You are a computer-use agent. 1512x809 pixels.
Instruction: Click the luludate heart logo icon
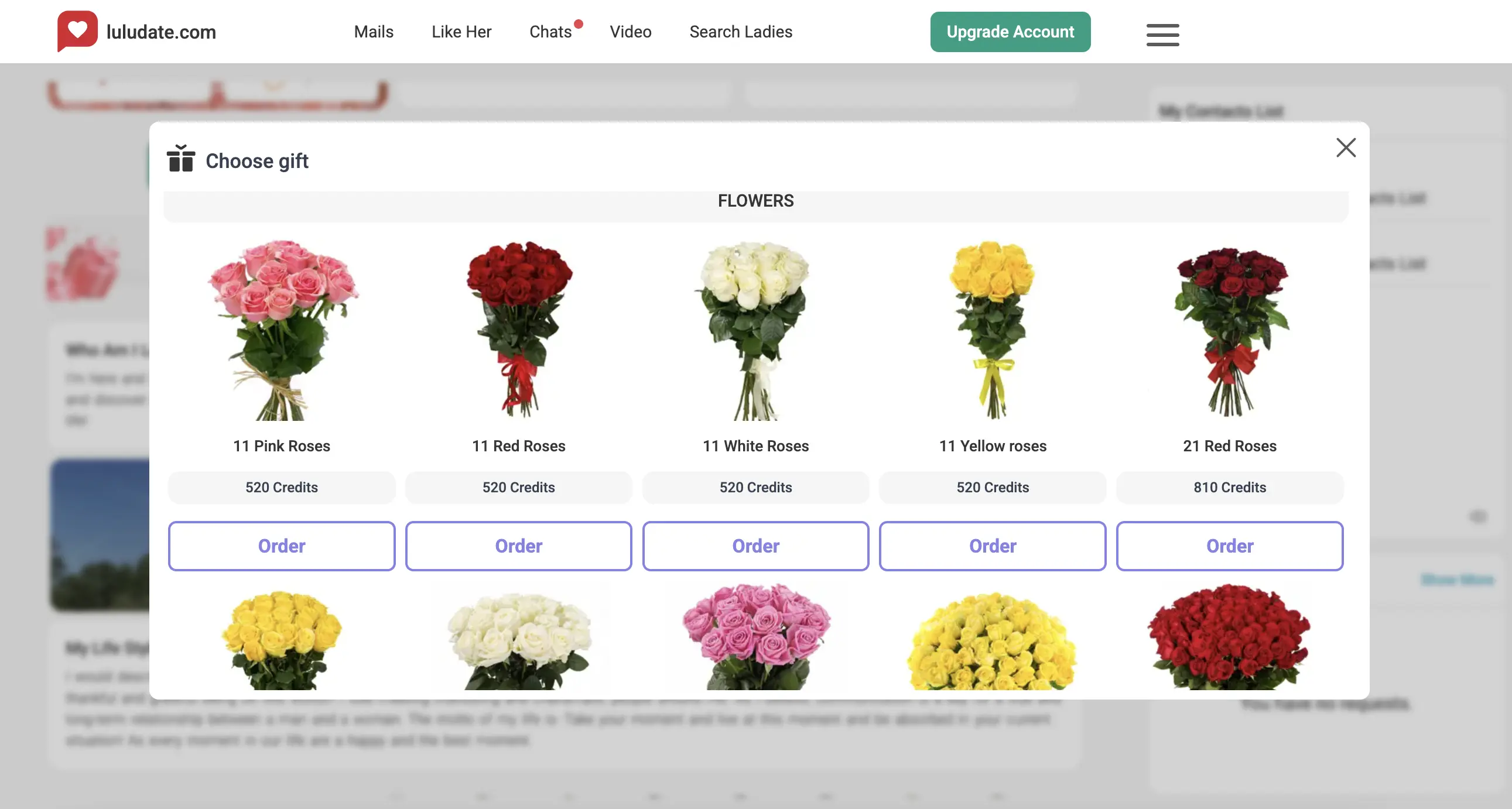point(77,30)
